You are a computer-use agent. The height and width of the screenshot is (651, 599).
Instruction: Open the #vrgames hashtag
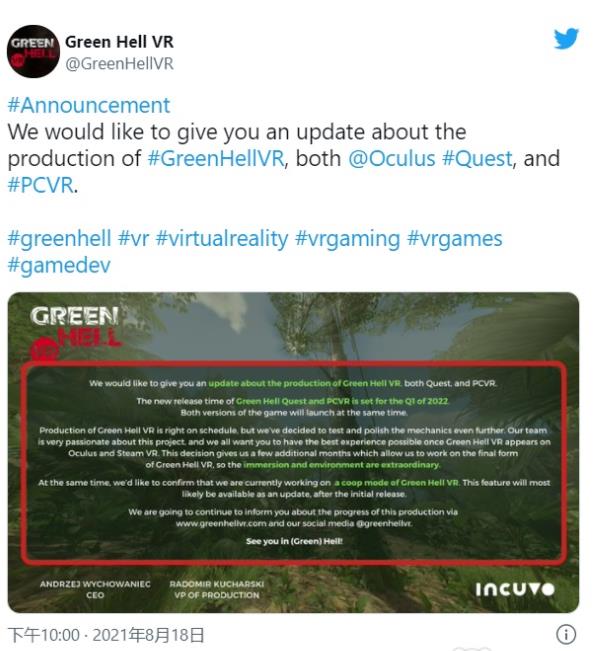(x=455, y=239)
